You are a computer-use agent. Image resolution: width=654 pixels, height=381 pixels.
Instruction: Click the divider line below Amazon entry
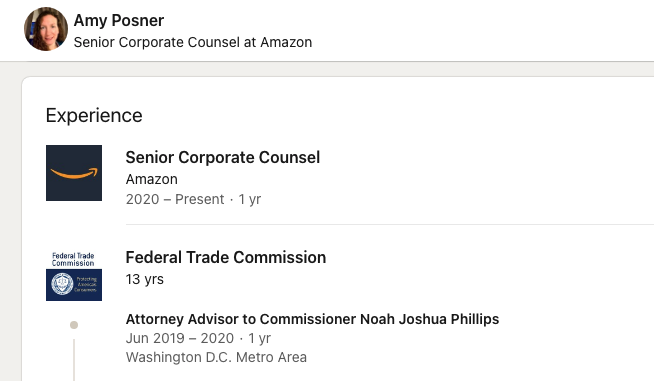point(390,225)
